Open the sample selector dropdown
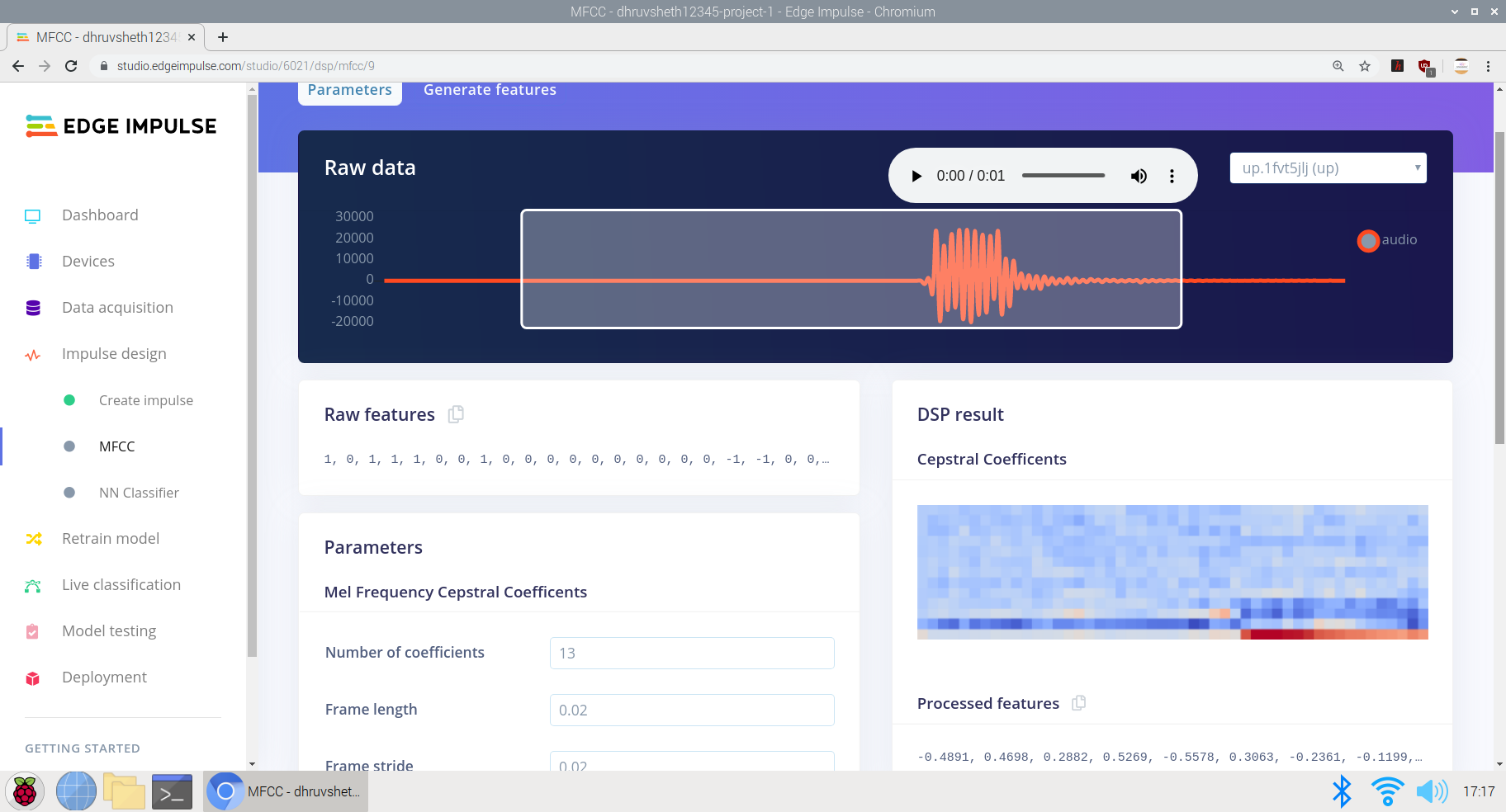This screenshot has width=1506, height=812. (x=1328, y=168)
